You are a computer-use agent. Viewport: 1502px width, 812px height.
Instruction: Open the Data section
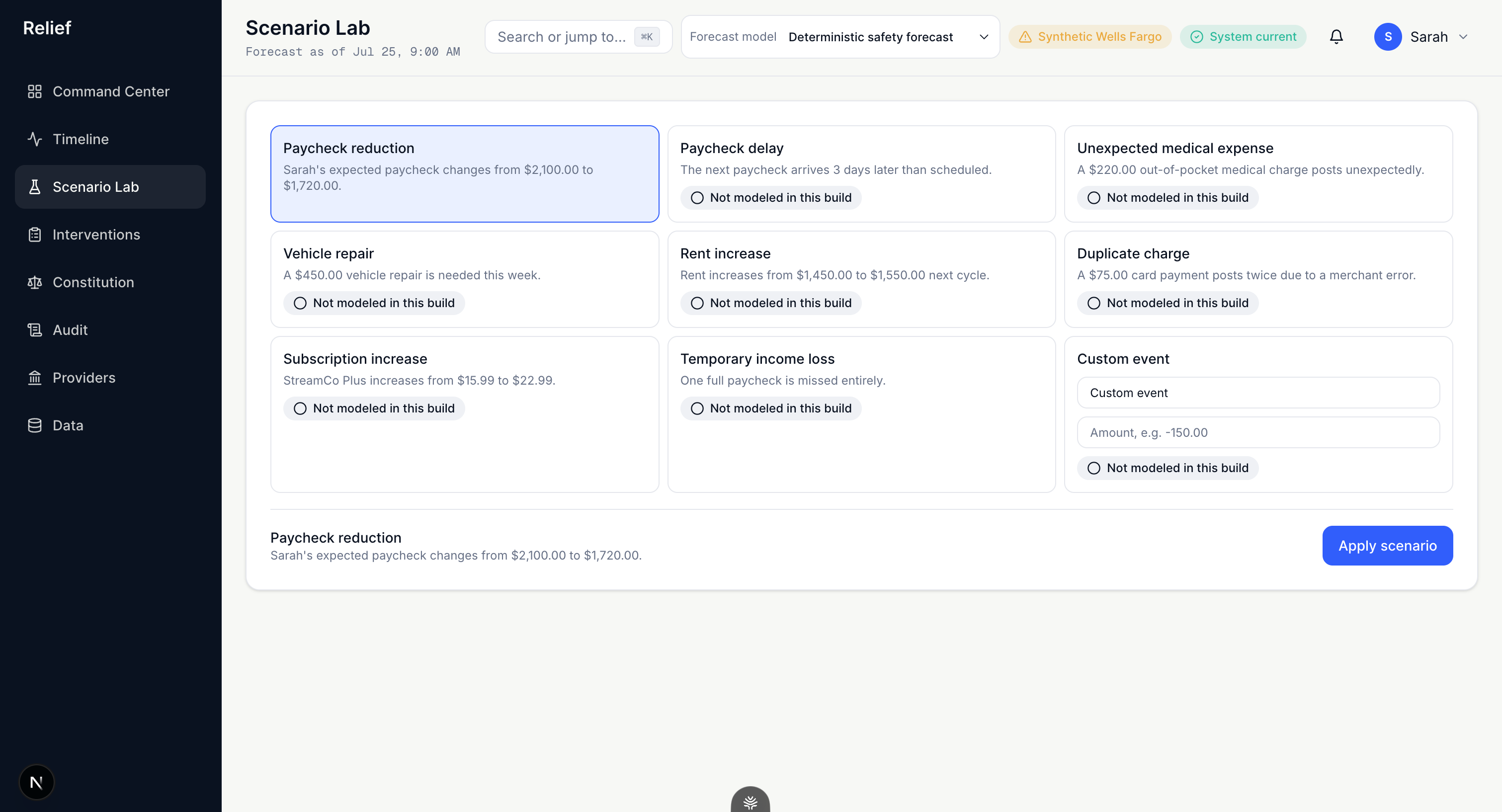(x=110, y=425)
